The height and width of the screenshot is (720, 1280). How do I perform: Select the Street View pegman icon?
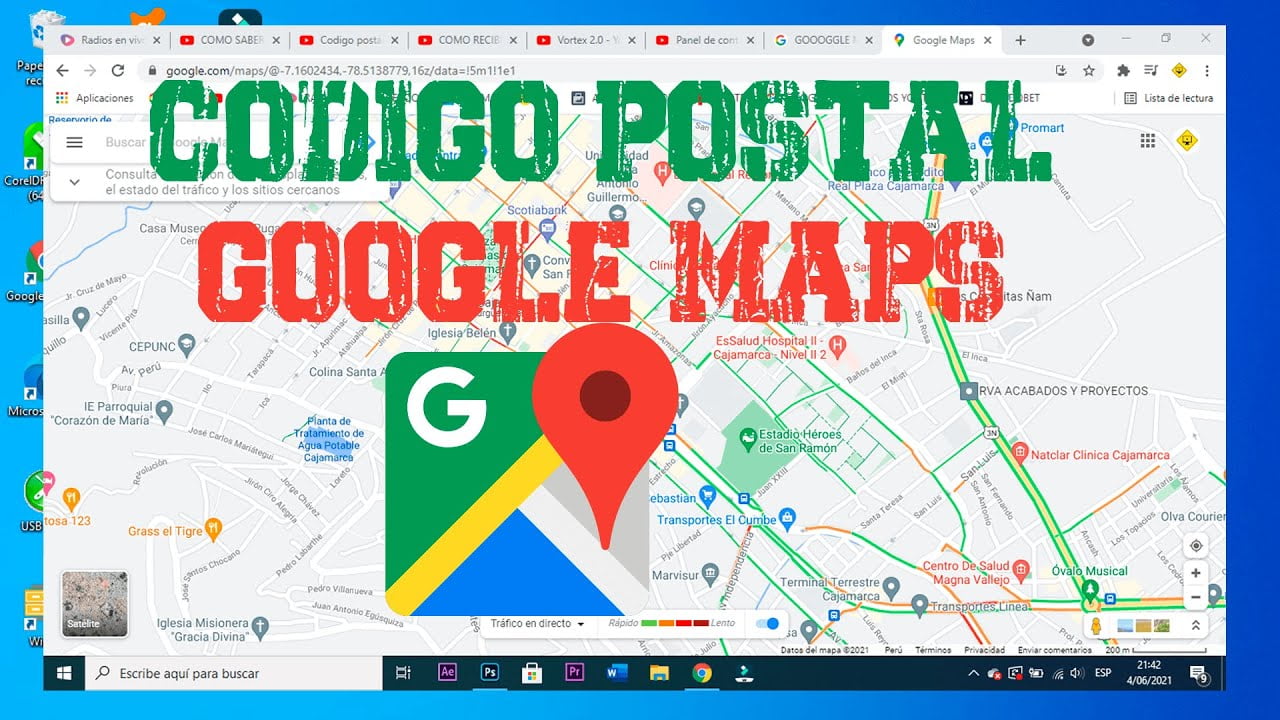(x=1096, y=626)
